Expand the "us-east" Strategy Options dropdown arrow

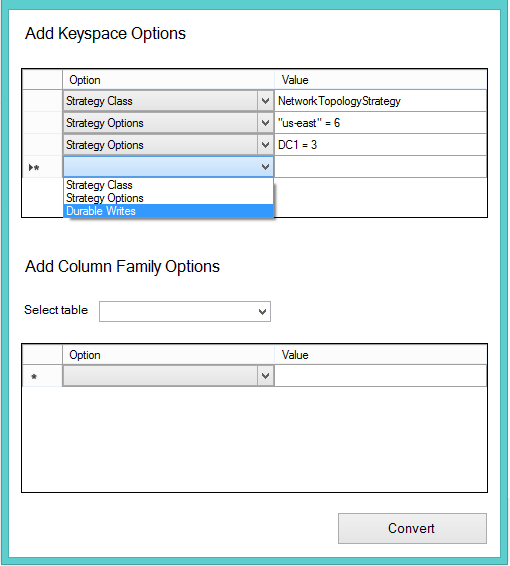click(x=265, y=123)
